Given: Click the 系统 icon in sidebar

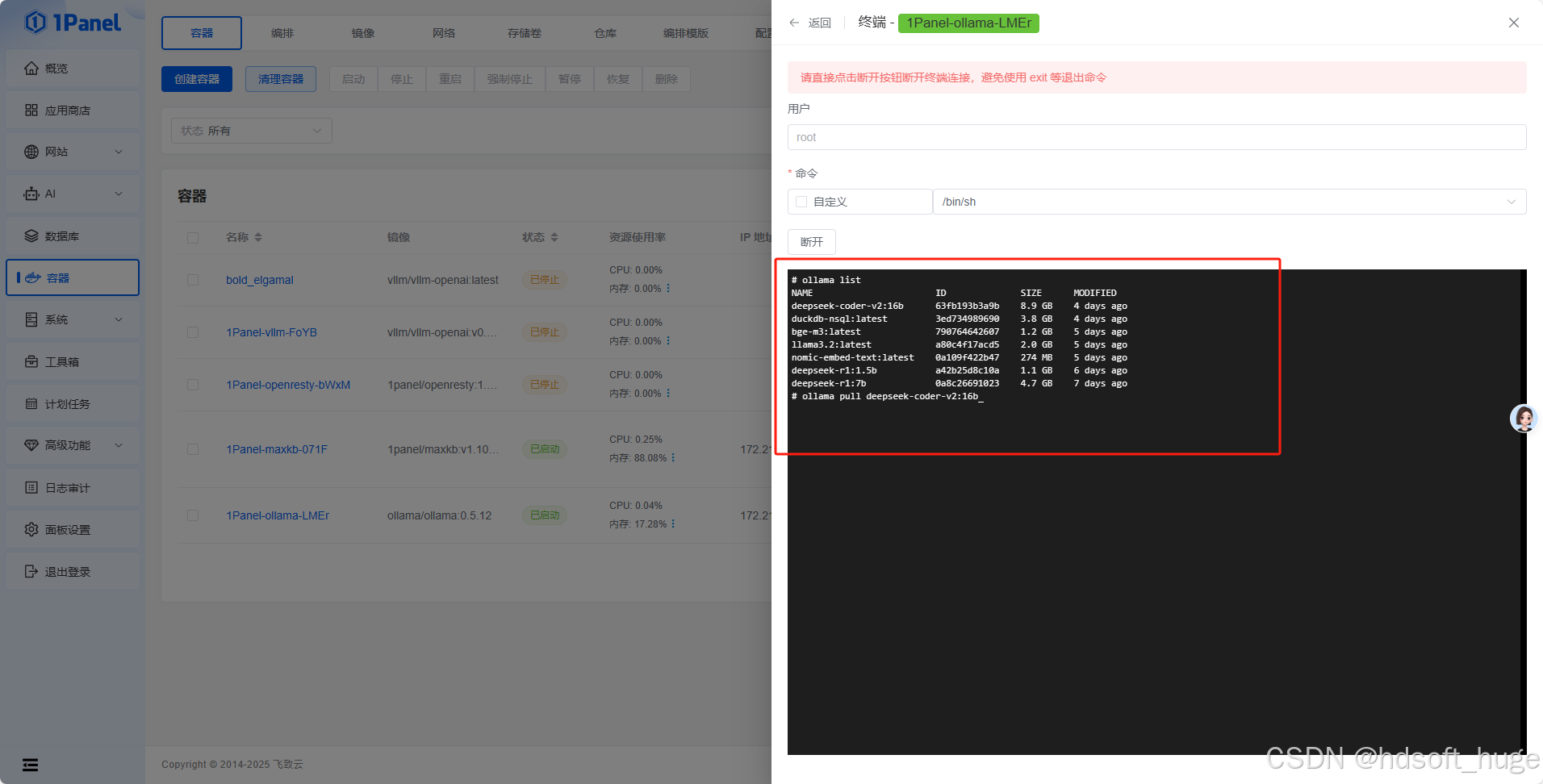Looking at the screenshot, I should tap(31, 319).
